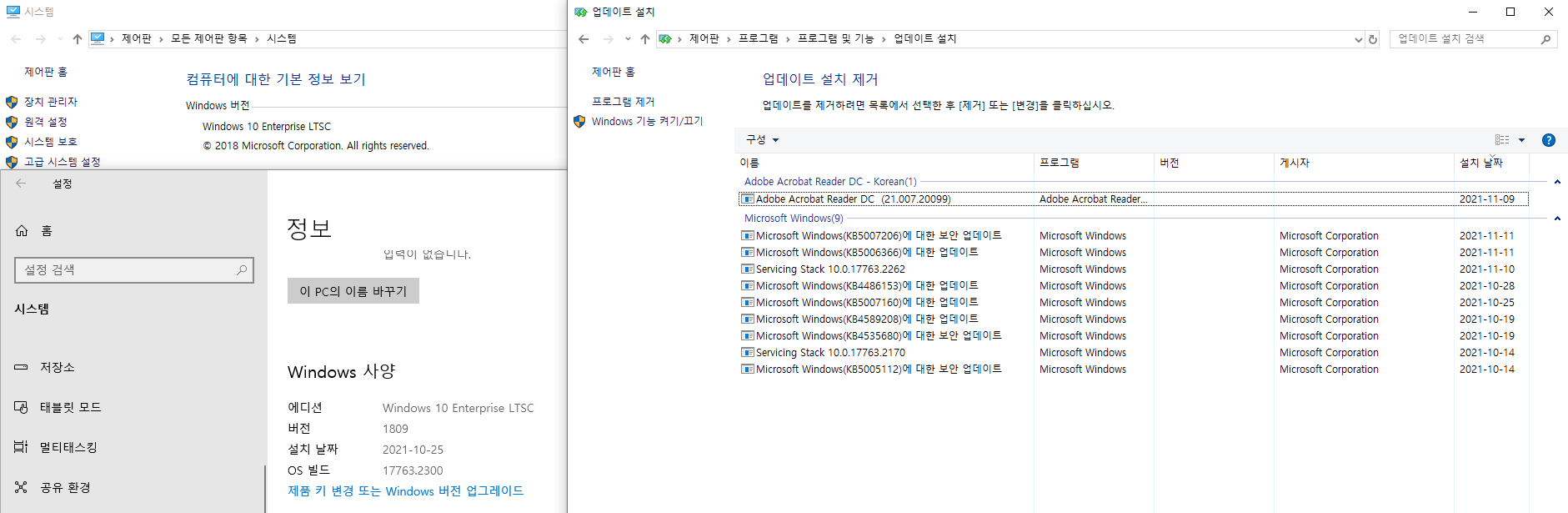Select the KB5007160 update row
The image size is (1568, 513).
(x=1134, y=303)
